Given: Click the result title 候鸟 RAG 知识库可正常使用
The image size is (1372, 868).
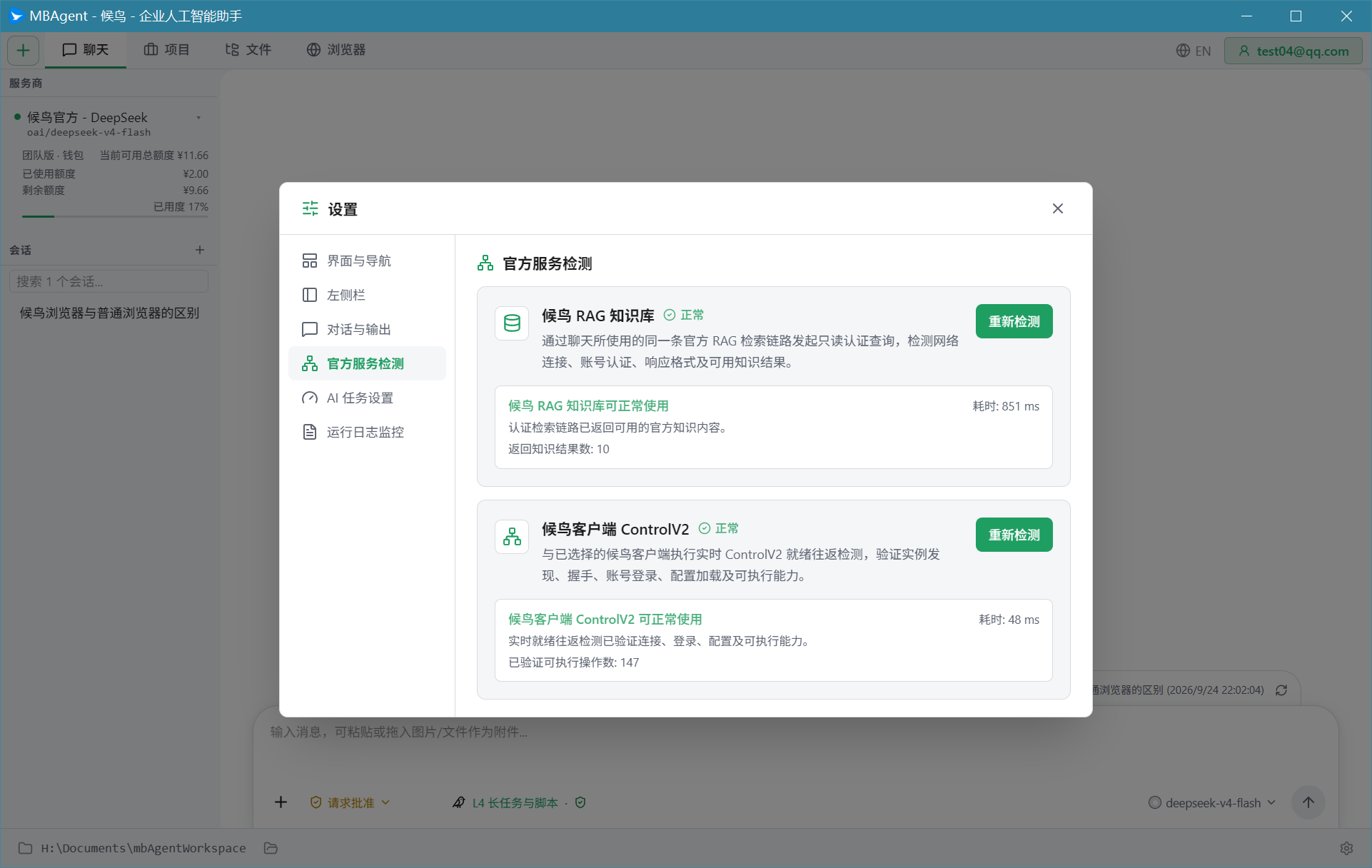Looking at the screenshot, I should click(588, 405).
